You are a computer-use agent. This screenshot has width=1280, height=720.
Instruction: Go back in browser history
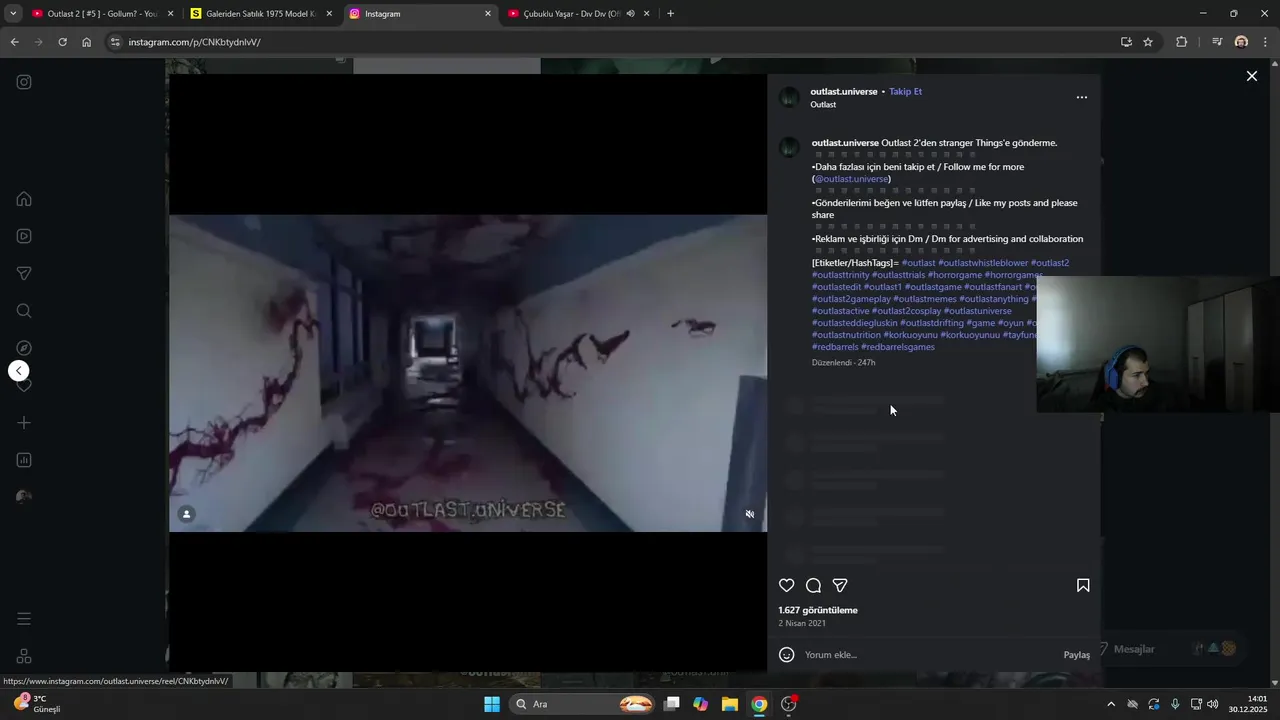coord(14,42)
